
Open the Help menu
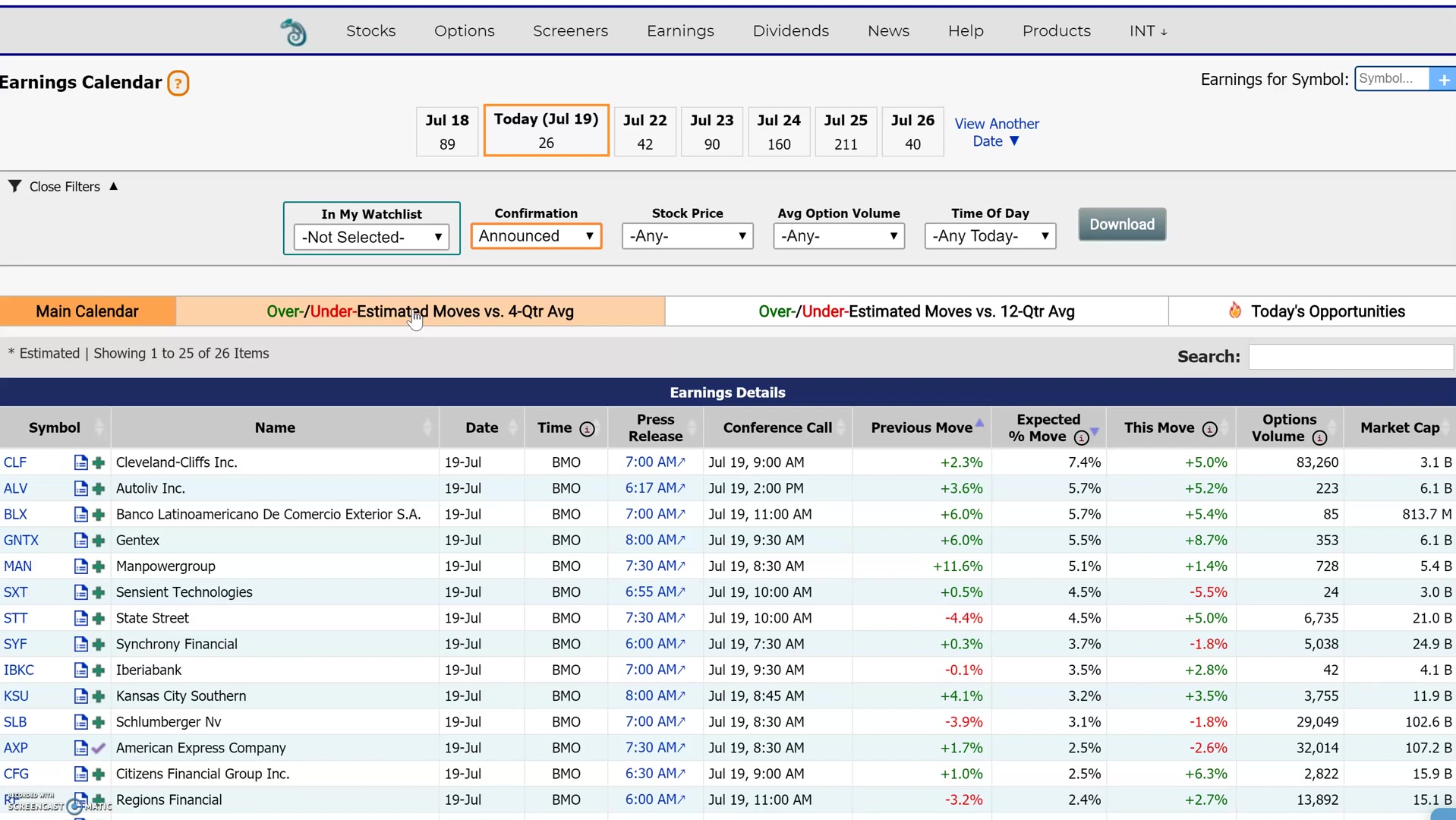(966, 31)
